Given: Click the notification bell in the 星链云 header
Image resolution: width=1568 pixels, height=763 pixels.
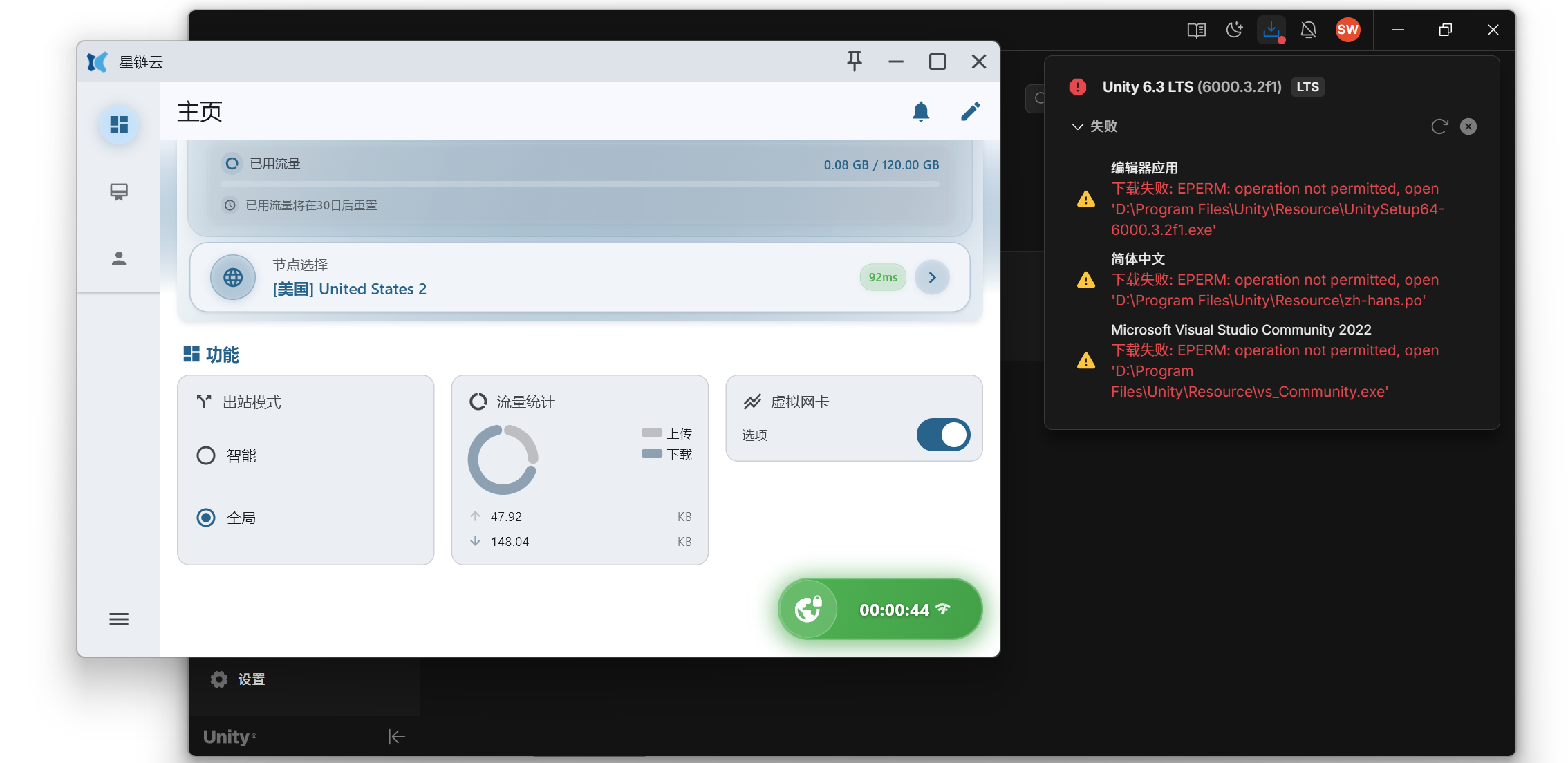Looking at the screenshot, I should pos(920,111).
